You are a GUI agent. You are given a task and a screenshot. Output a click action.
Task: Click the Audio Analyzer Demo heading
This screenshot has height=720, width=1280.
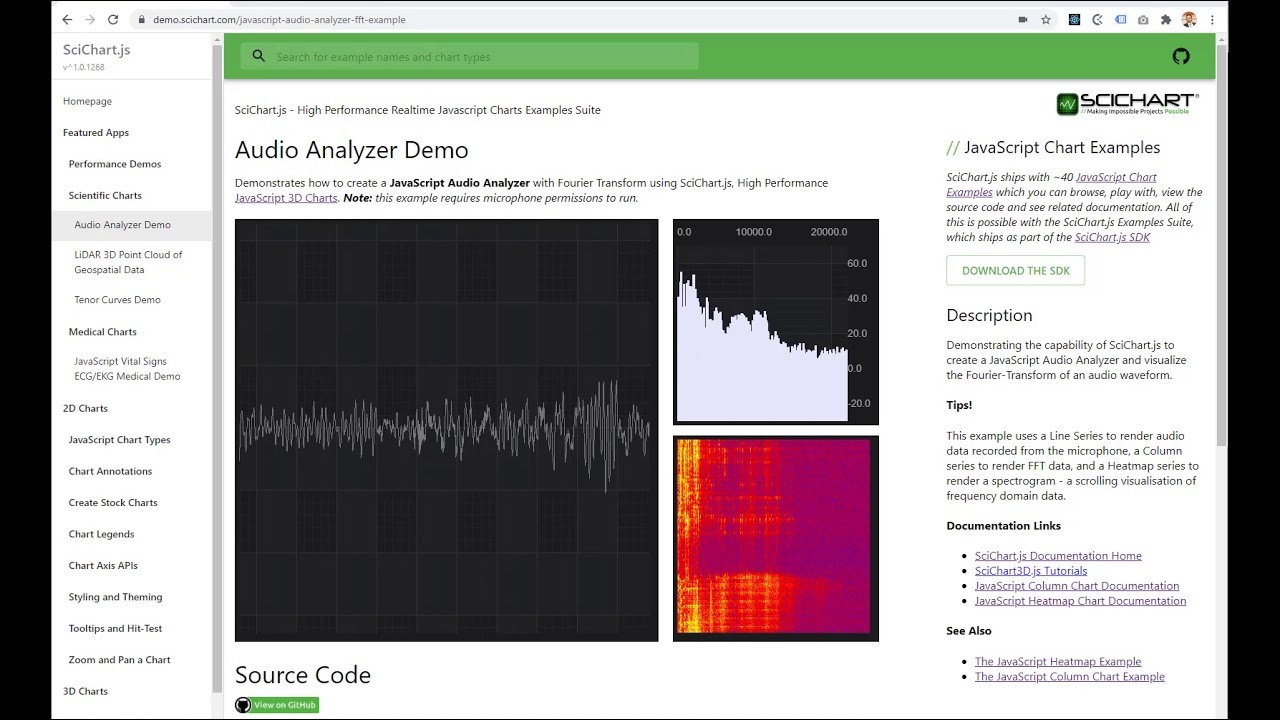(x=351, y=150)
